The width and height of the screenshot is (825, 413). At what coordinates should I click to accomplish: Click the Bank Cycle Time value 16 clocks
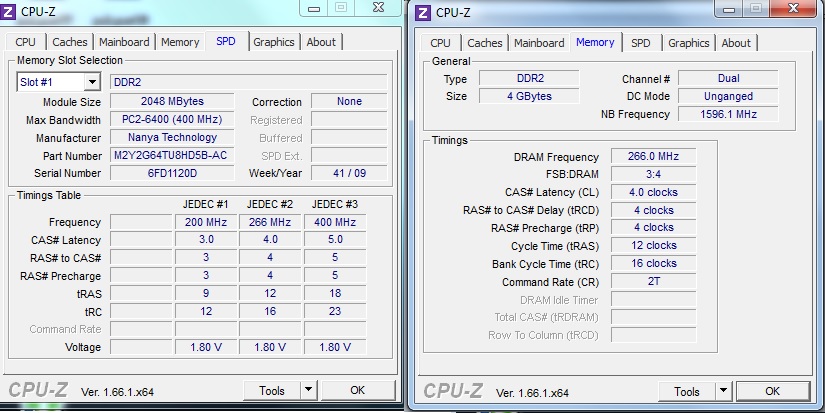(x=653, y=264)
